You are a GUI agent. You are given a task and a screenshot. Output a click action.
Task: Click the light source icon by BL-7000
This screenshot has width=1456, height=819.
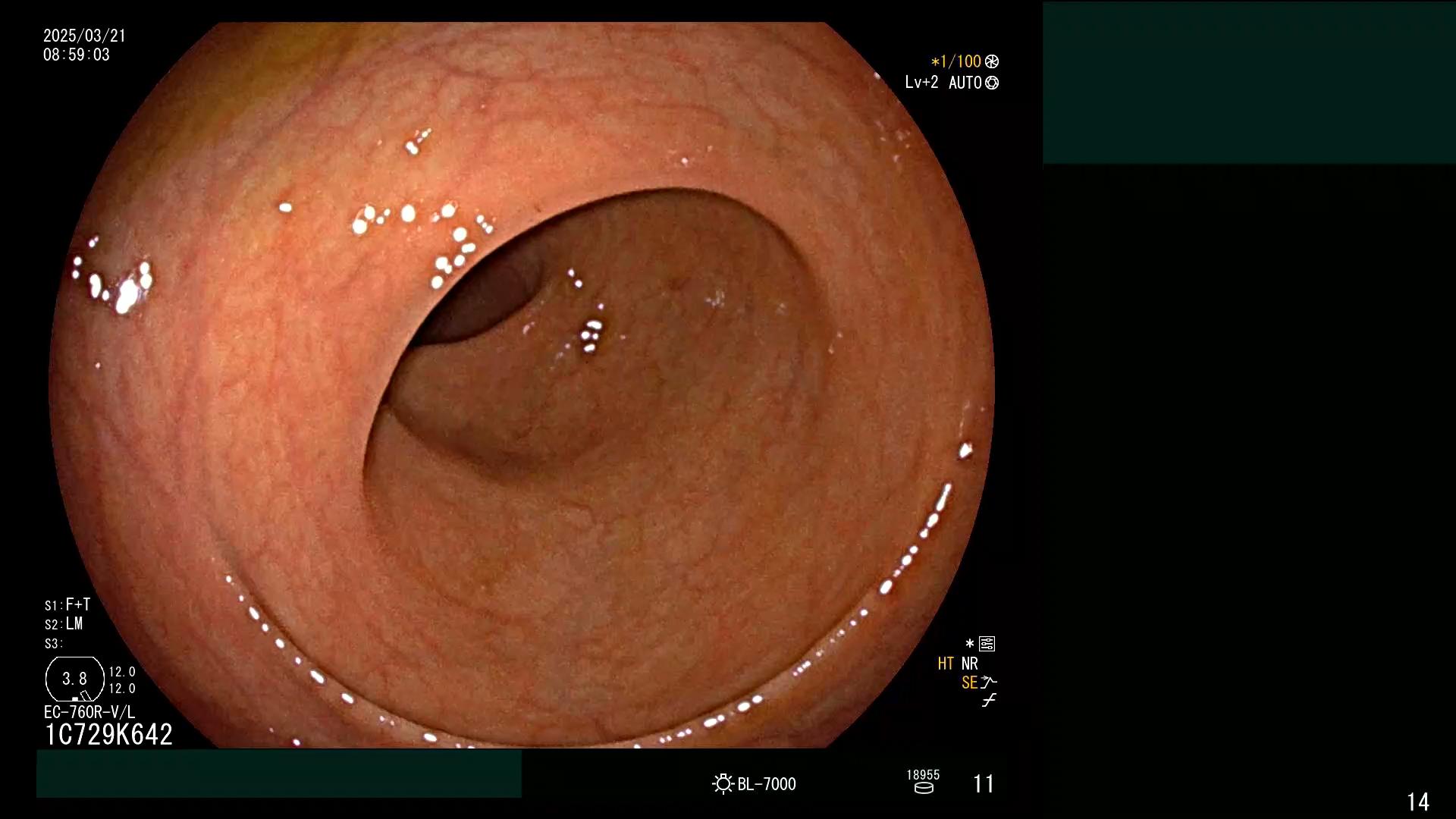click(x=723, y=783)
